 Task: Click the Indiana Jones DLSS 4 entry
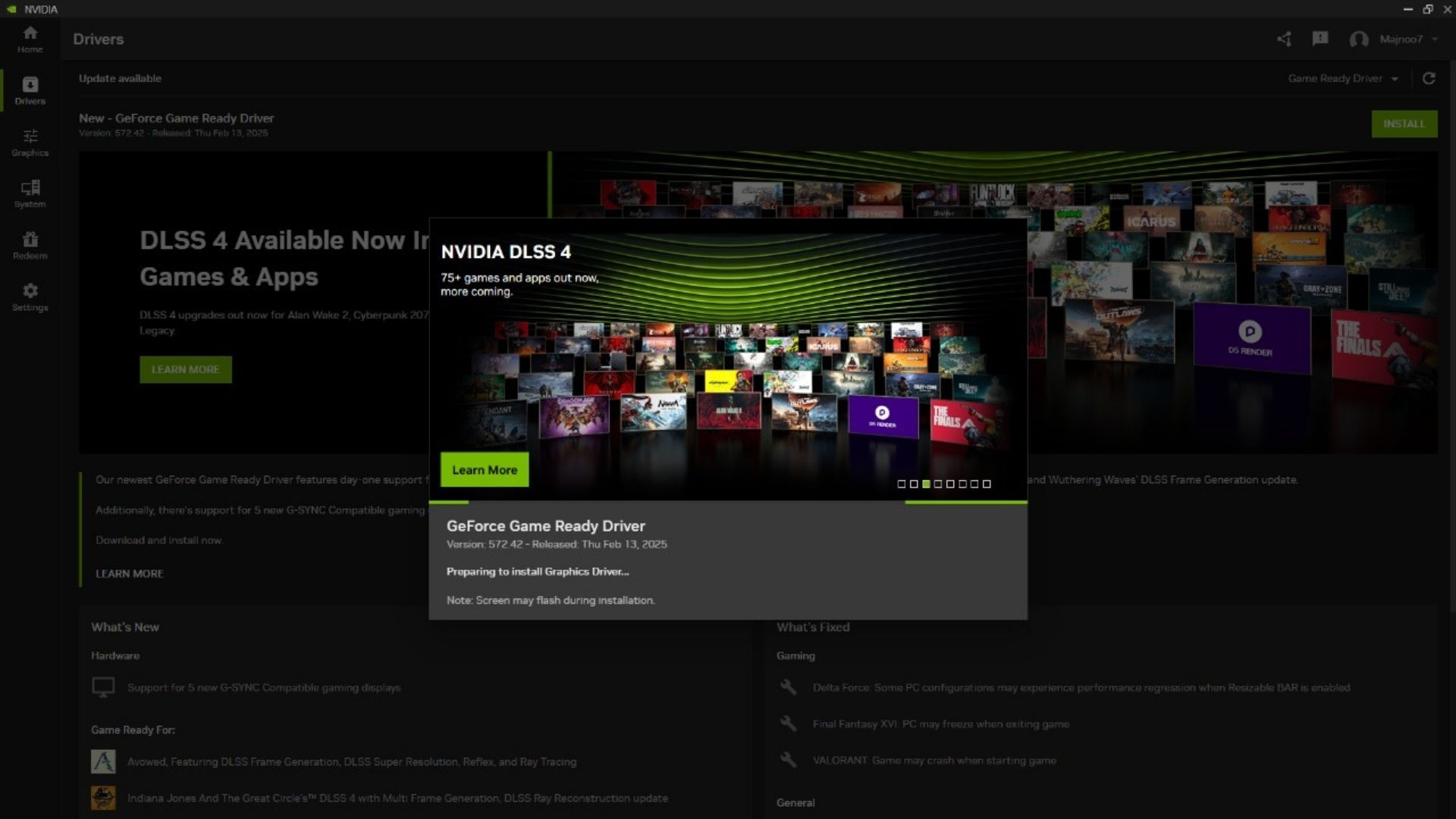pyautogui.click(x=397, y=799)
